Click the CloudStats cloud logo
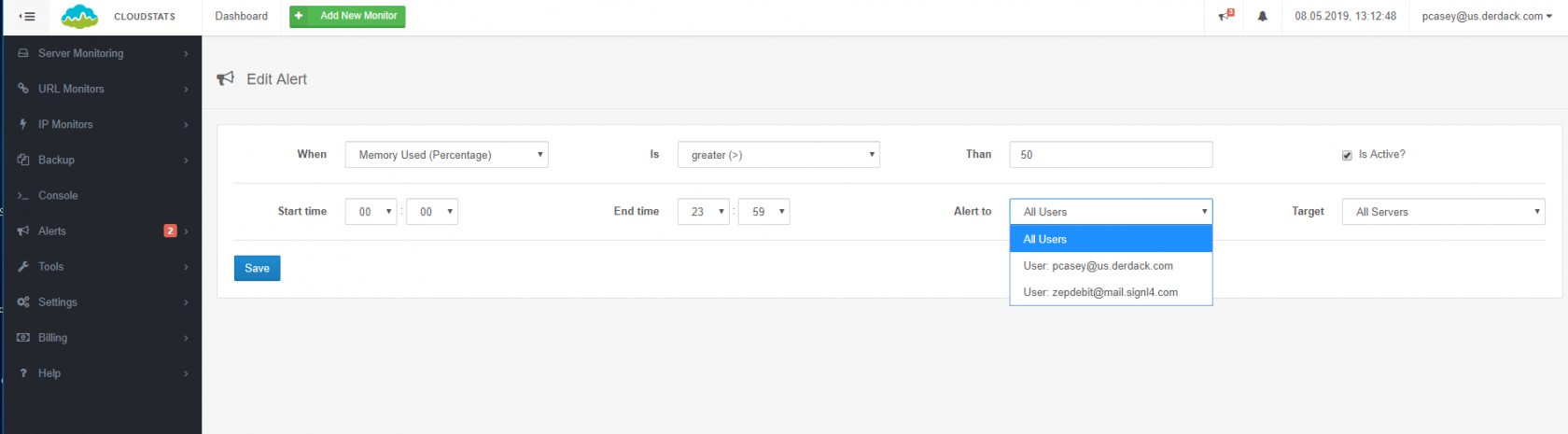 (x=79, y=17)
